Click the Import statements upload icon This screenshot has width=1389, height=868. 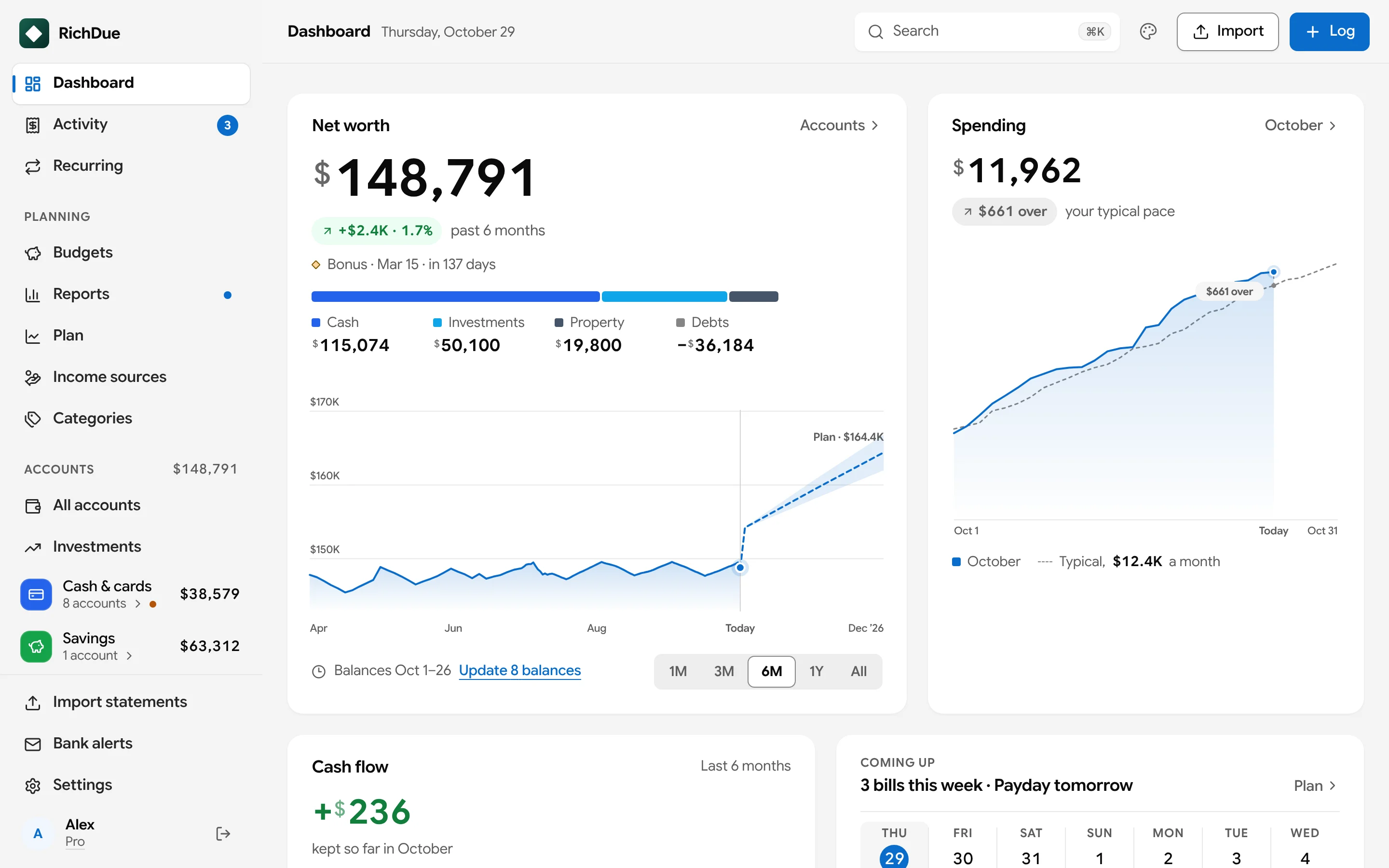point(33,703)
